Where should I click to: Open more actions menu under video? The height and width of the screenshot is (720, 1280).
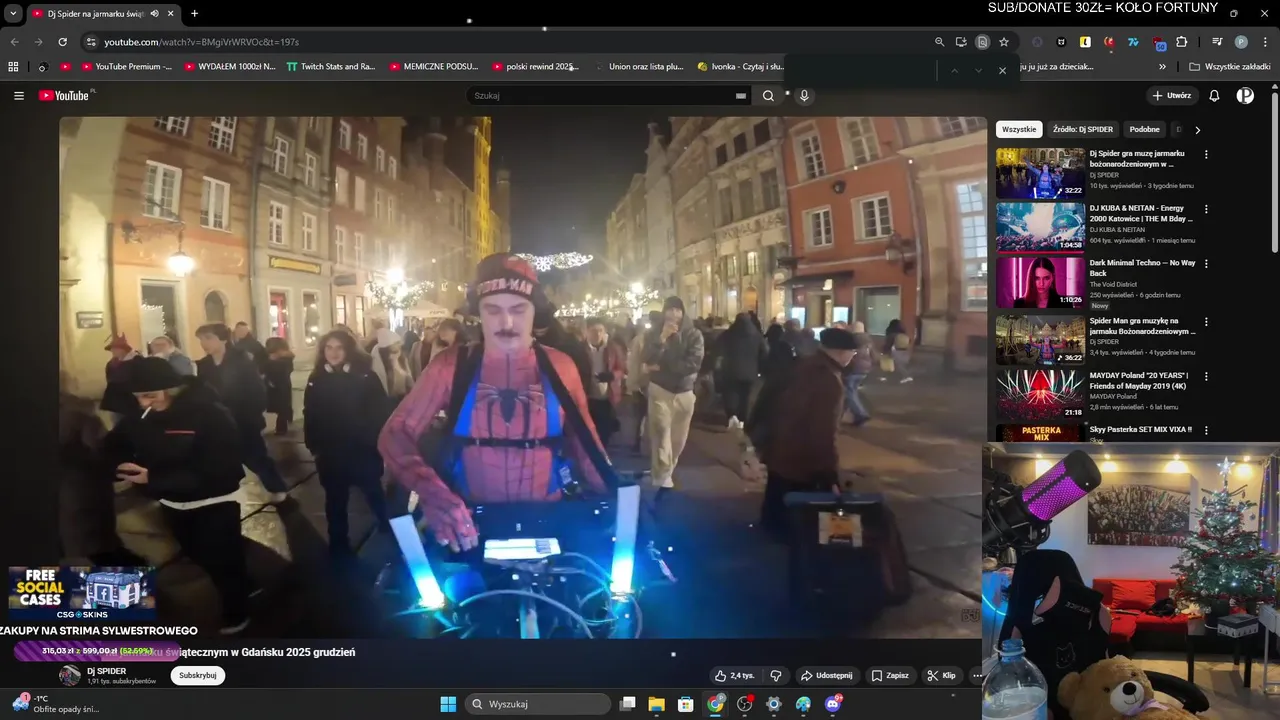pos(977,675)
